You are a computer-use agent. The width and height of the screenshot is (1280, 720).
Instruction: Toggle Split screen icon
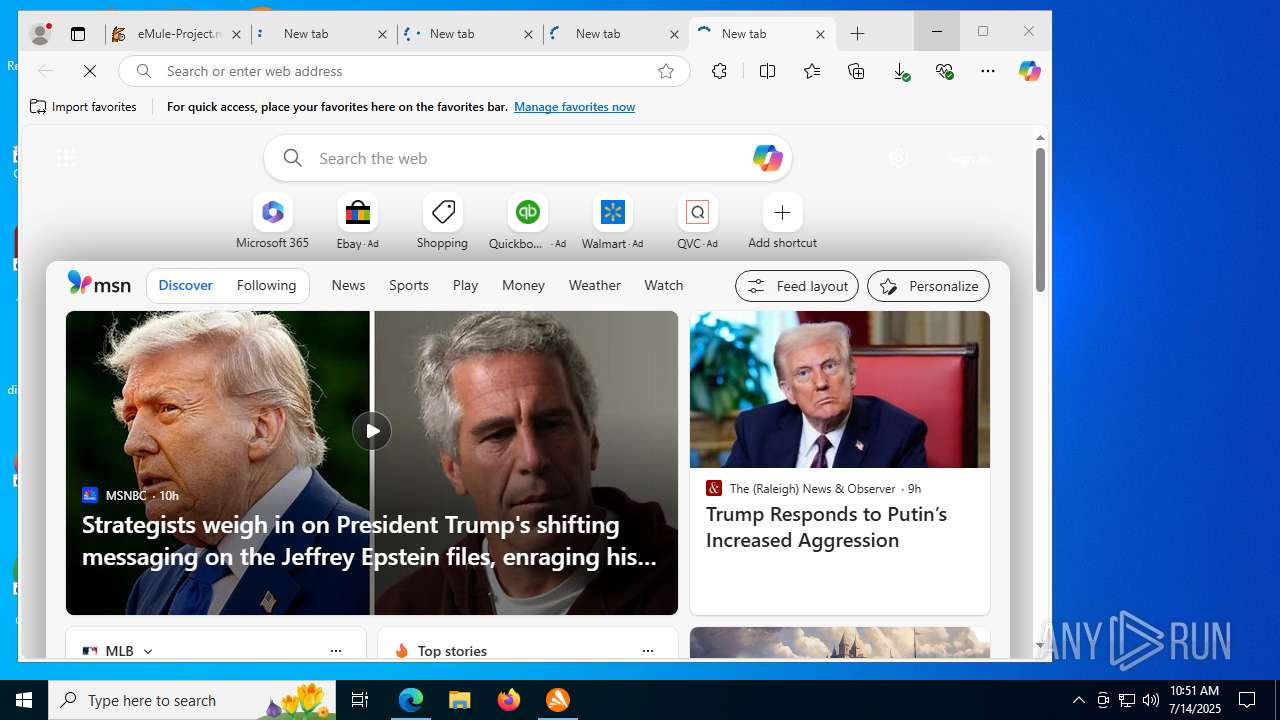pyautogui.click(x=767, y=71)
